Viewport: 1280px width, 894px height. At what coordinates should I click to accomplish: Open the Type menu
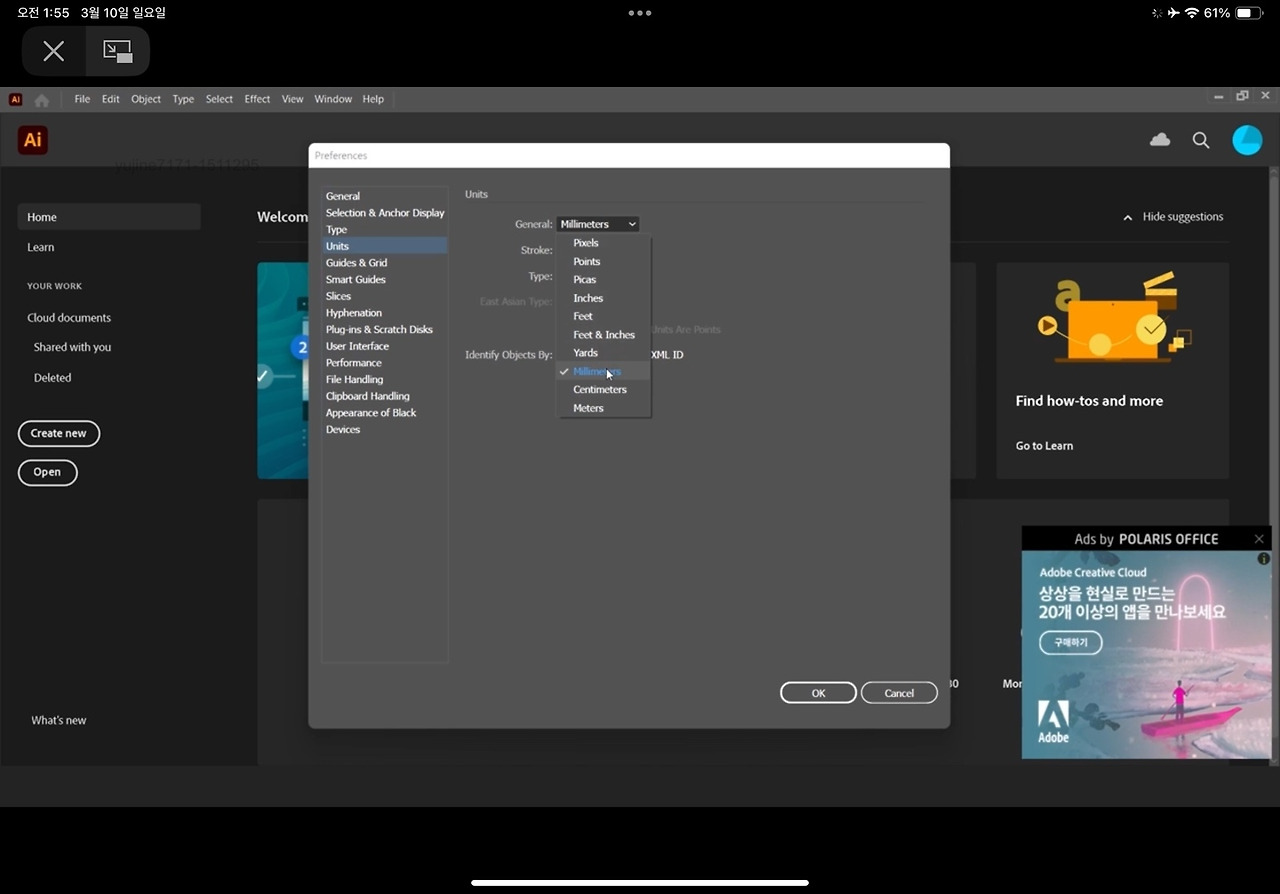coord(183,99)
